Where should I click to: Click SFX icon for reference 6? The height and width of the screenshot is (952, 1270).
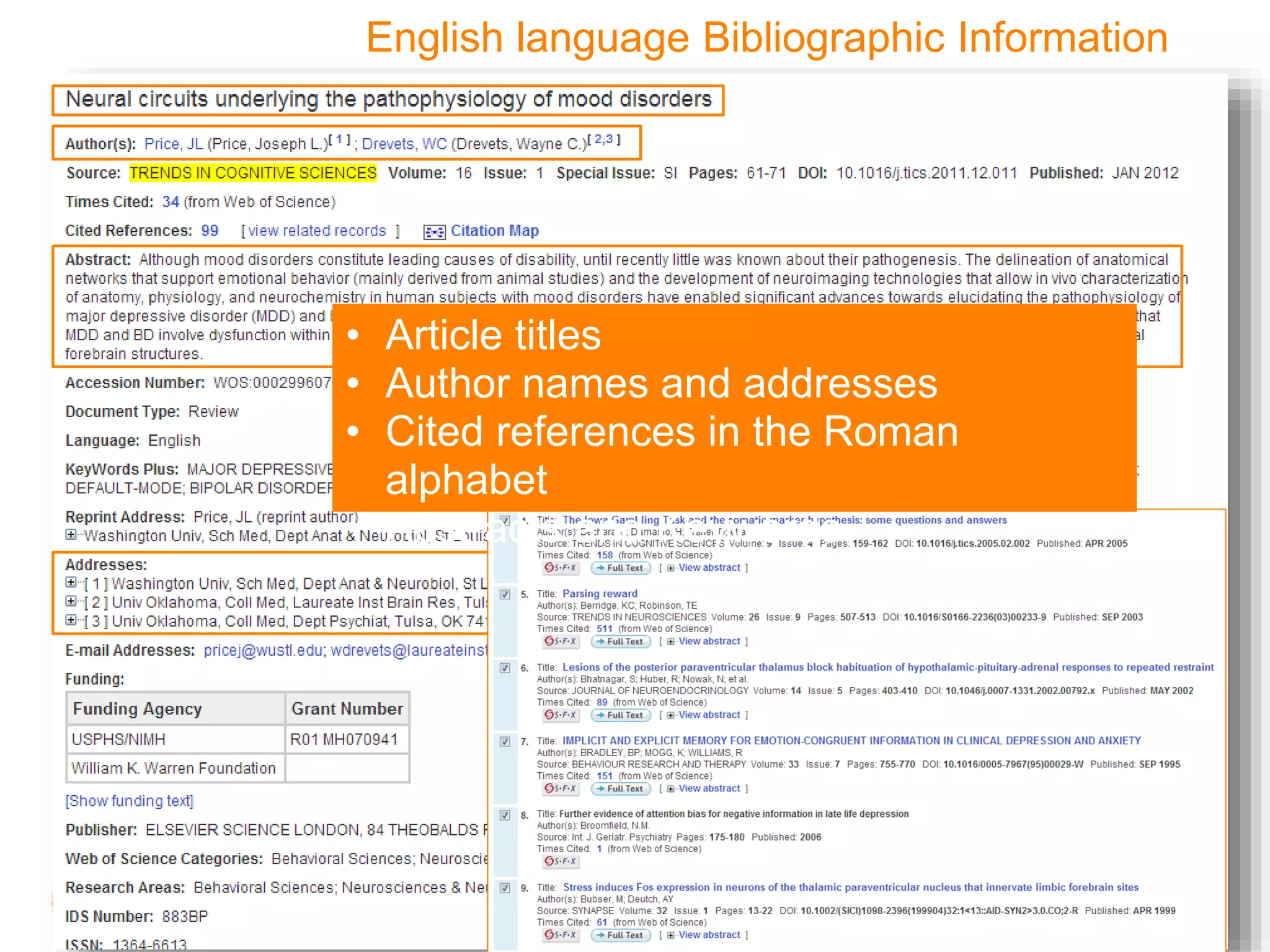[x=561, y=715]
